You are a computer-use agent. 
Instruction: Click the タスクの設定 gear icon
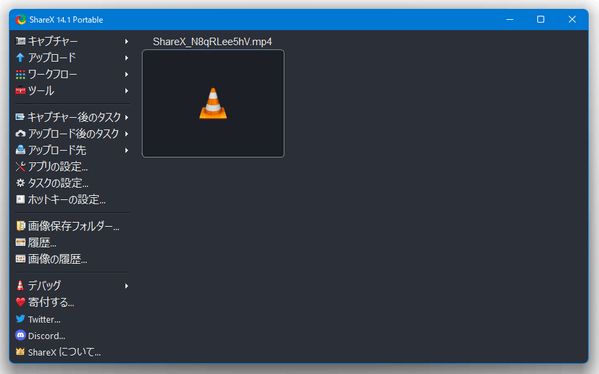(20, 183)
